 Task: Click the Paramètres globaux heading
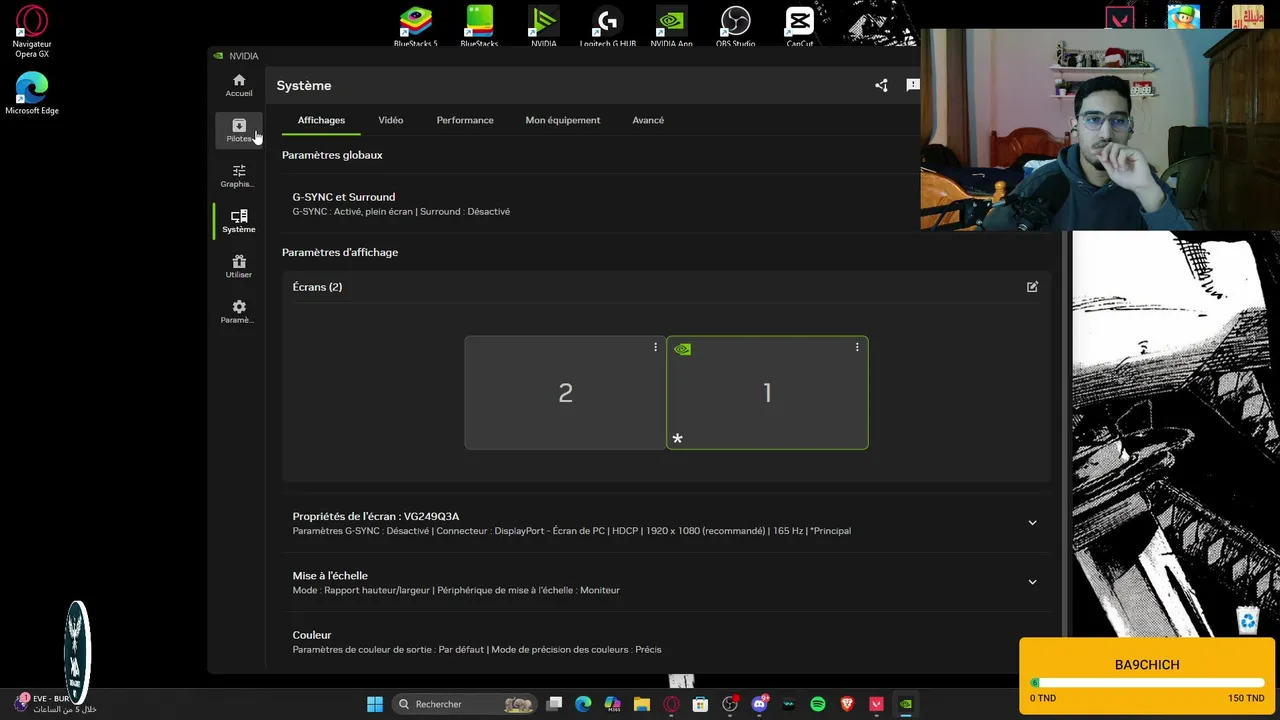[x=332, y=155]
